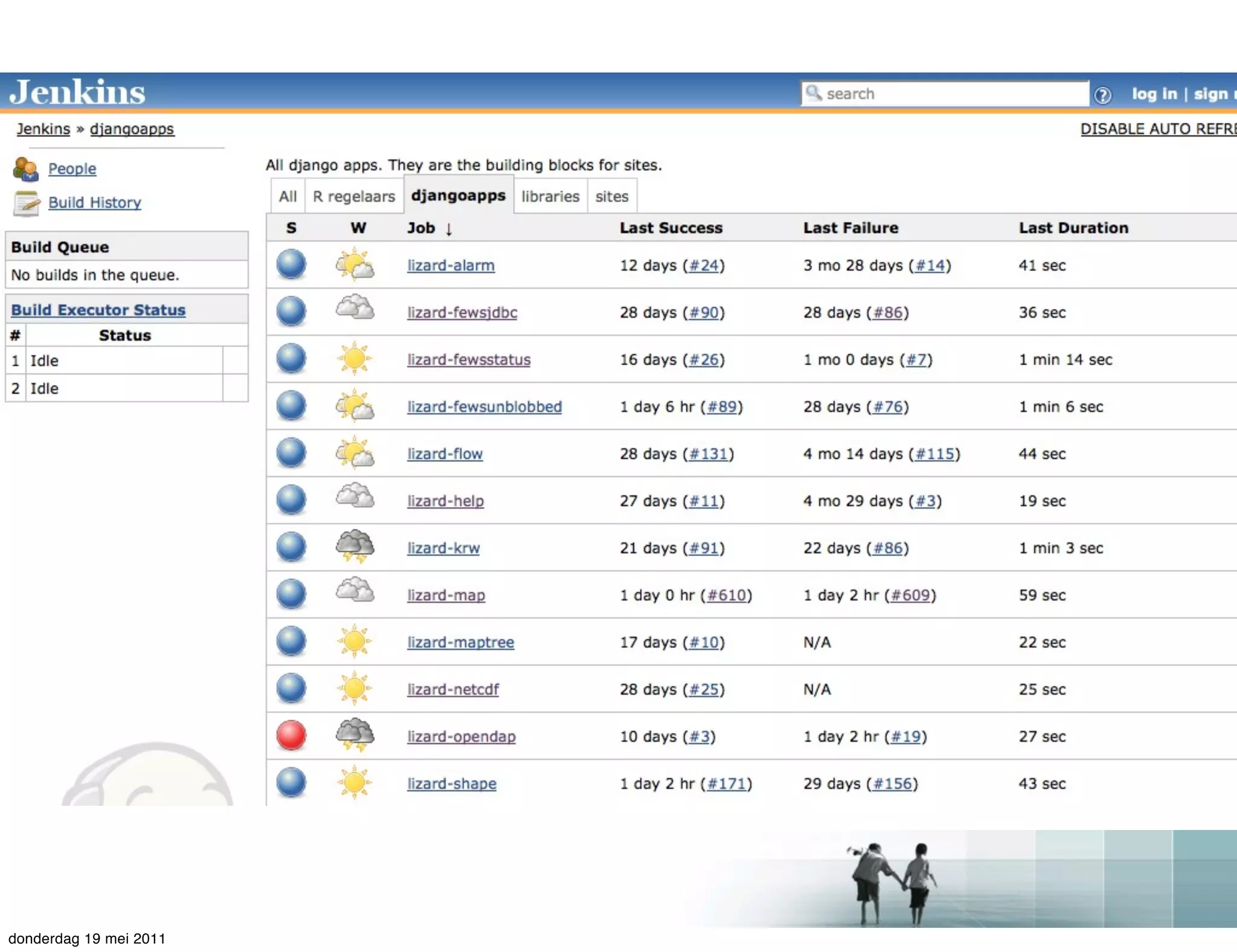
Task: Click the People icon in sidebar
Action: 26,169
